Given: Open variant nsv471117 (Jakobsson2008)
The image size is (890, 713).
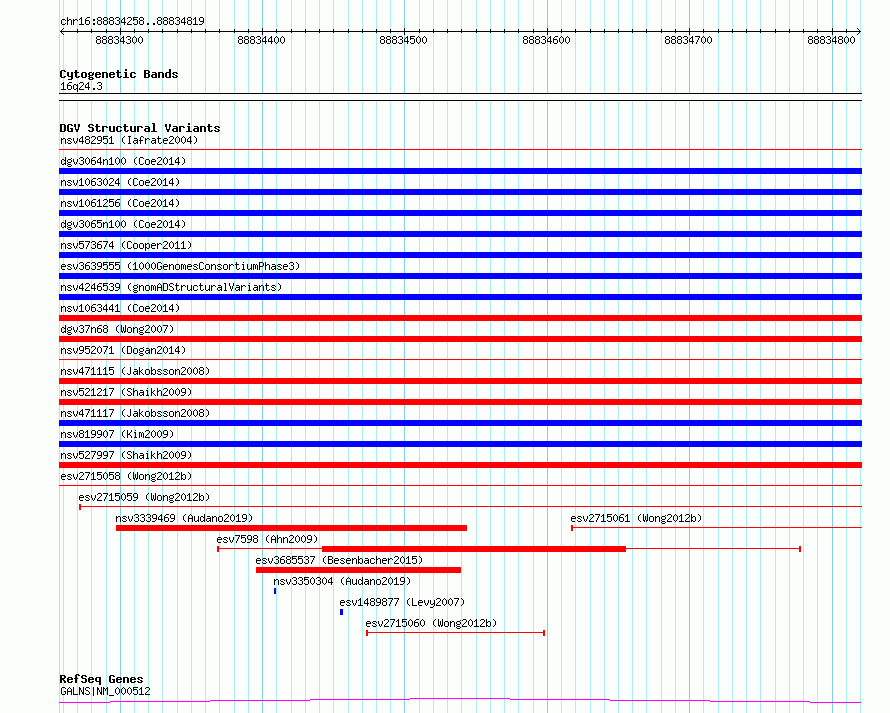Looking at the screenshot, I should coord(135,413).
